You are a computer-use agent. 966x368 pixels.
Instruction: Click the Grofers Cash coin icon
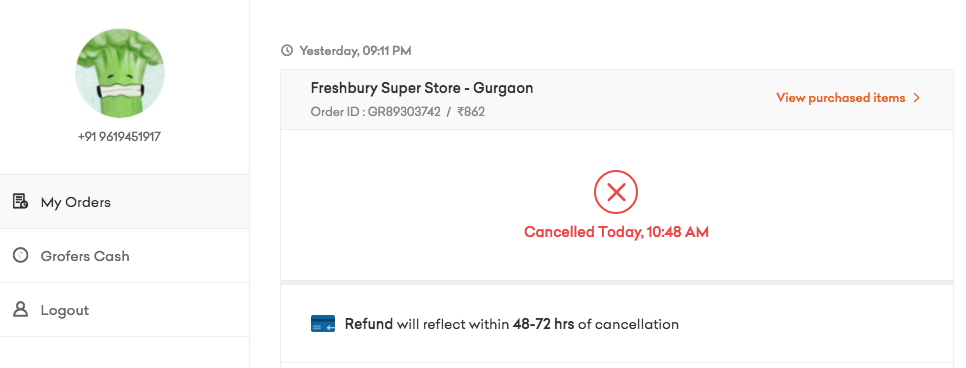click(20, 255)
